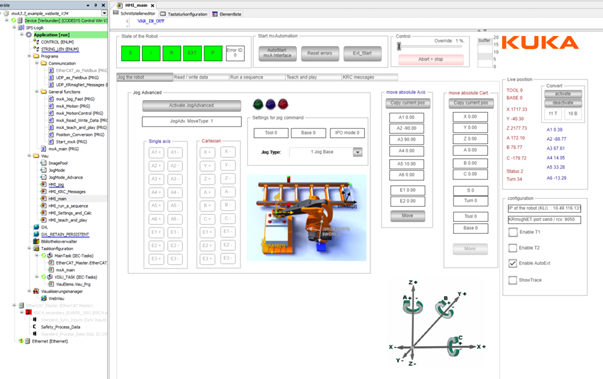Click the Application [run] node icon

pyautogui.click(x=29, y=35)
